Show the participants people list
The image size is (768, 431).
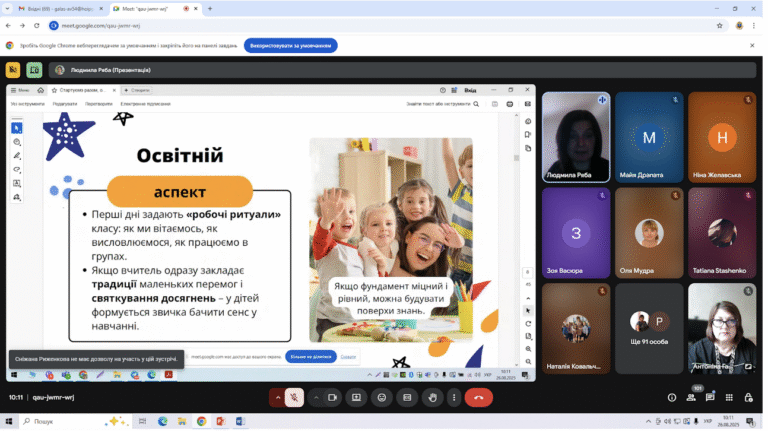coord(691,398)
